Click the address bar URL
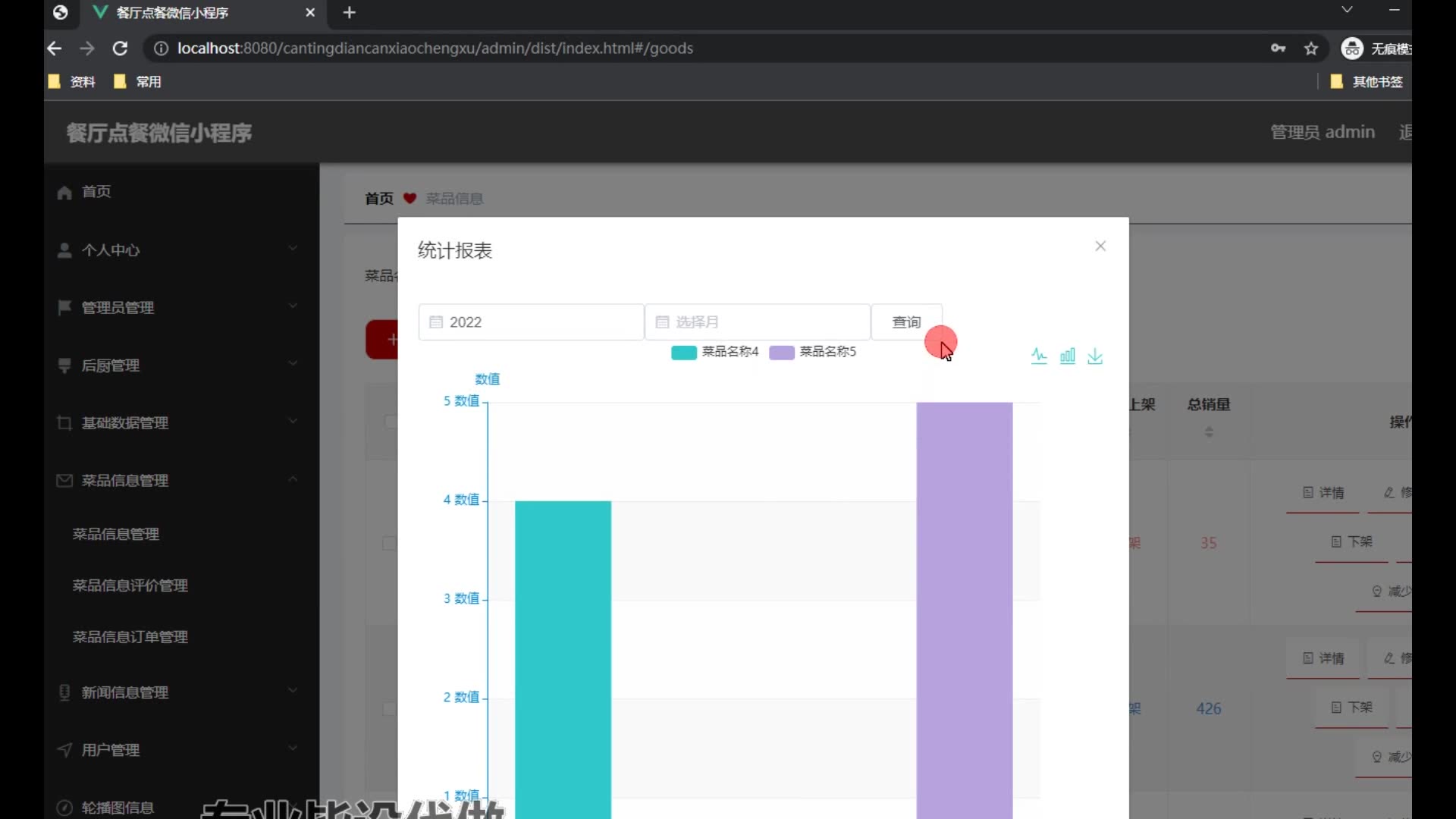Screen dimensions: 1456x819 (x=435, y=49)
